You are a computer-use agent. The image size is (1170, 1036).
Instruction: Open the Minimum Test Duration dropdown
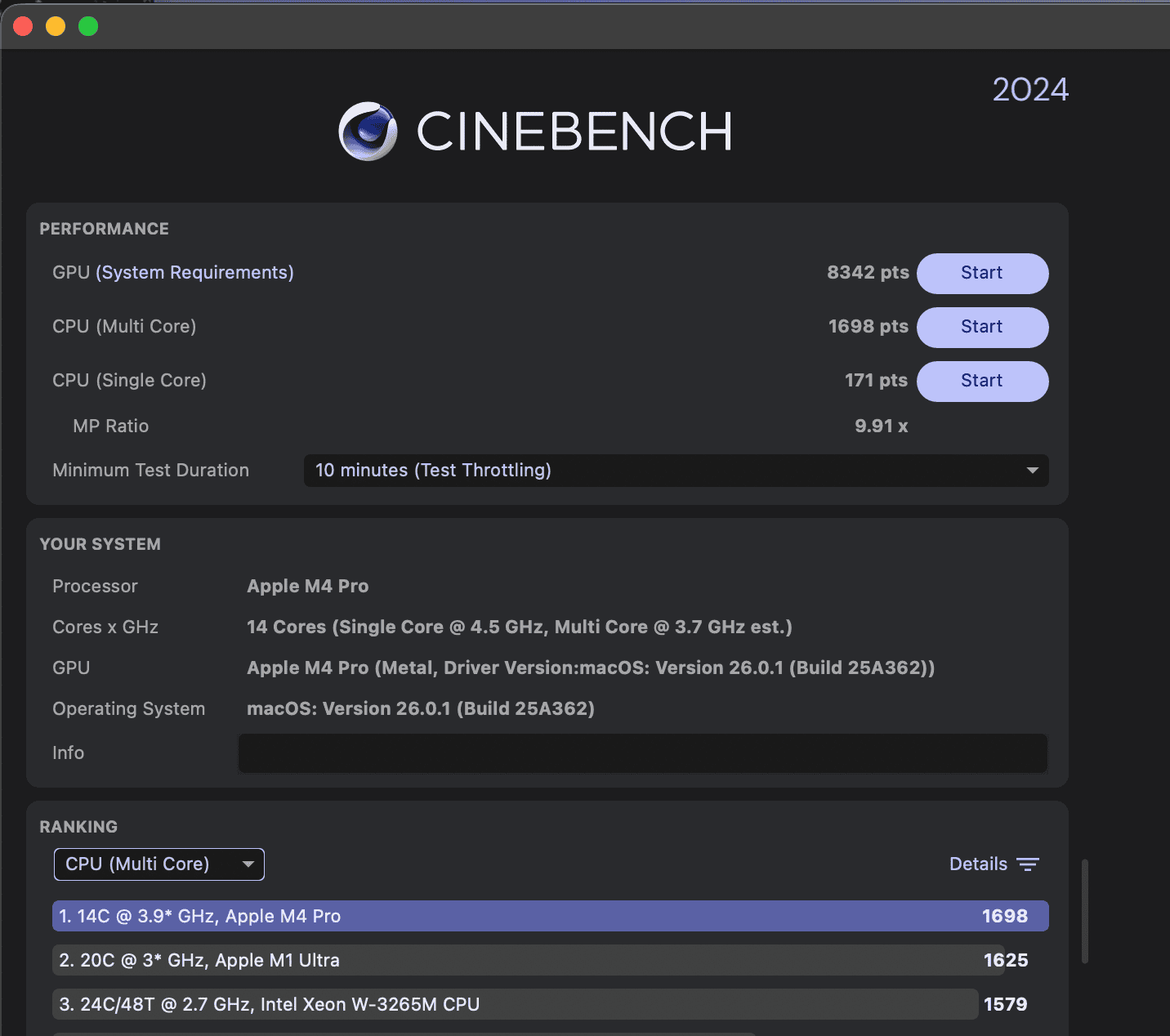[676, 471]
